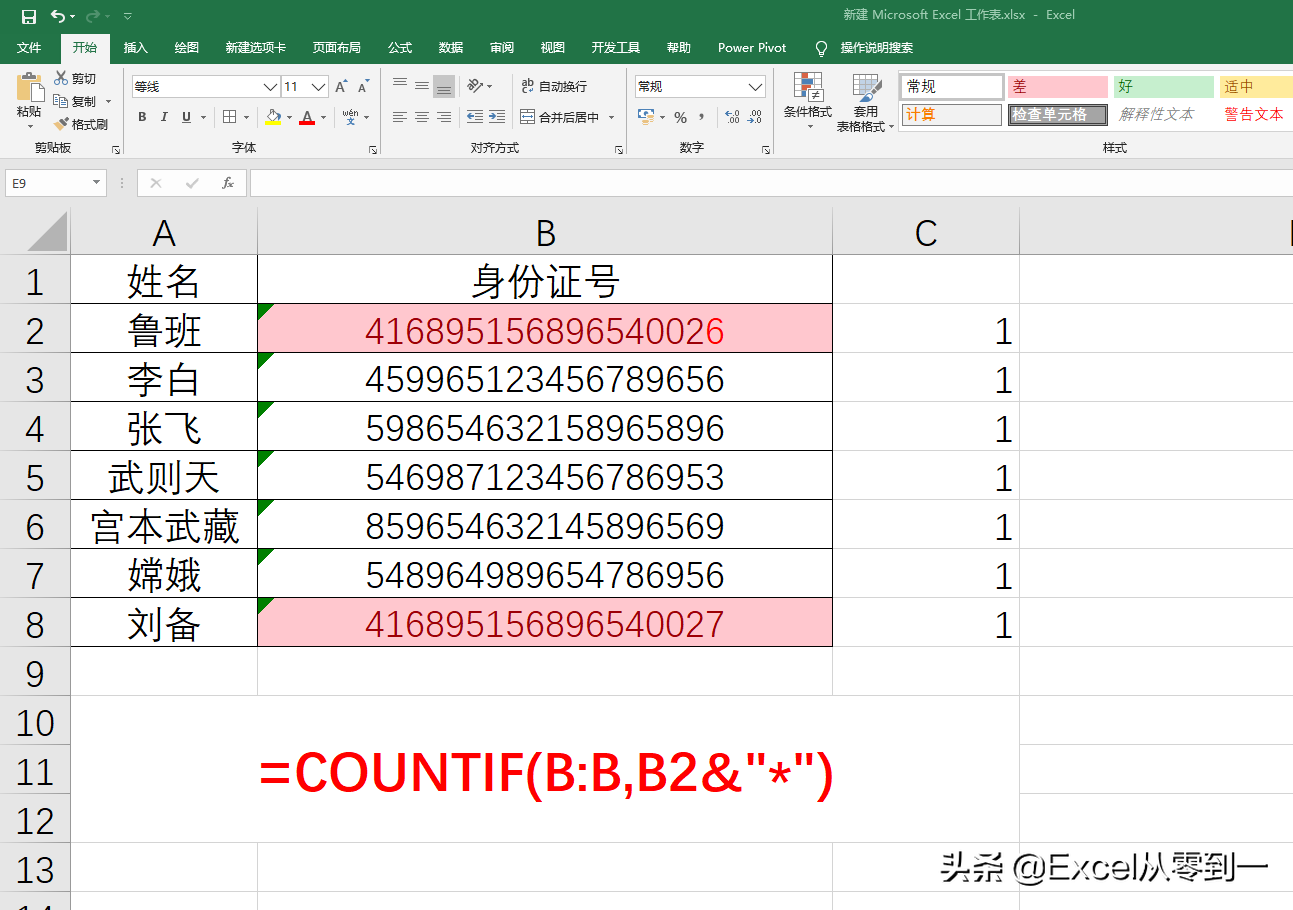Toggle Underline formatting

click(186, 117)
